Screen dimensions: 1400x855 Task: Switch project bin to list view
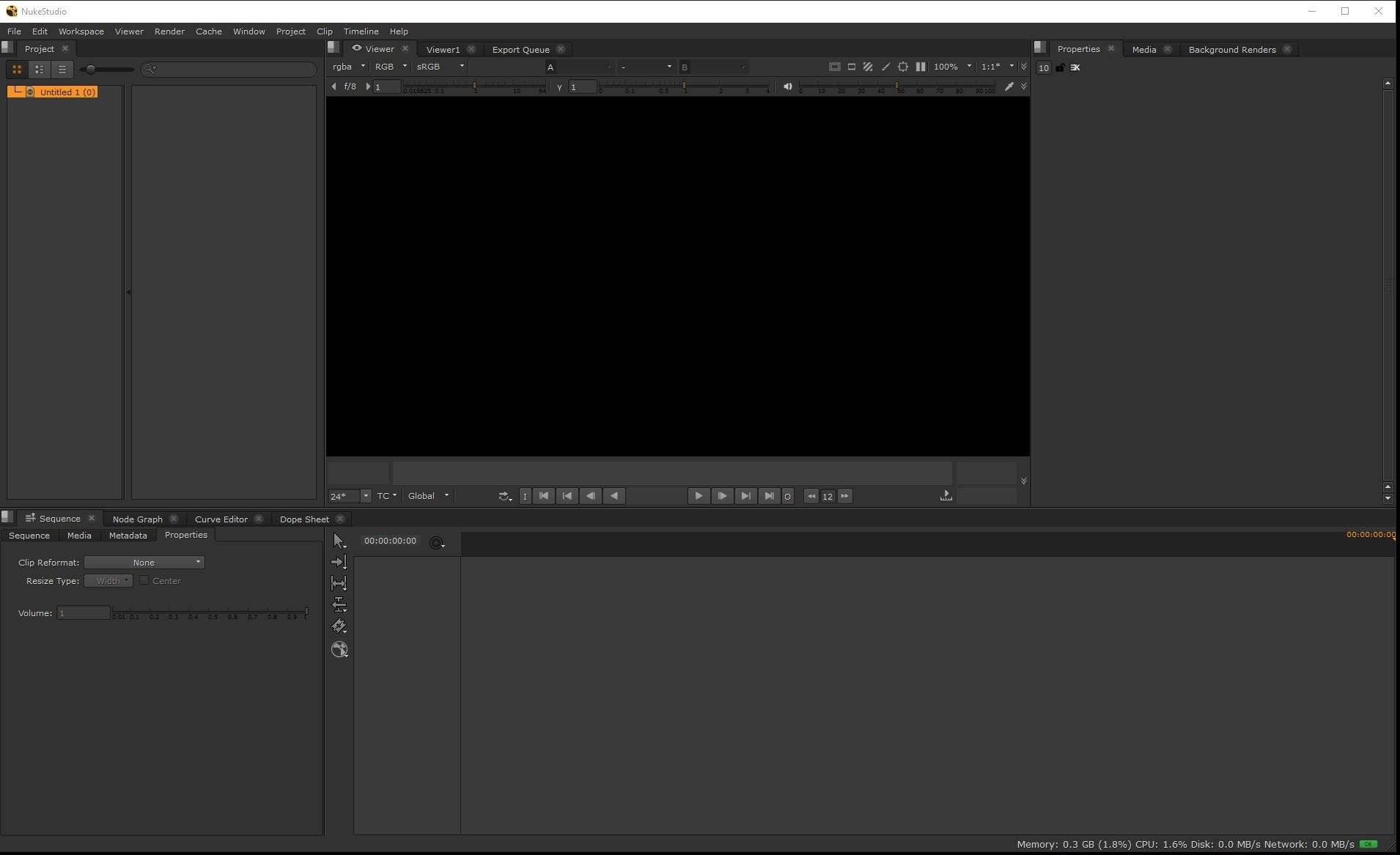[62, 70]
